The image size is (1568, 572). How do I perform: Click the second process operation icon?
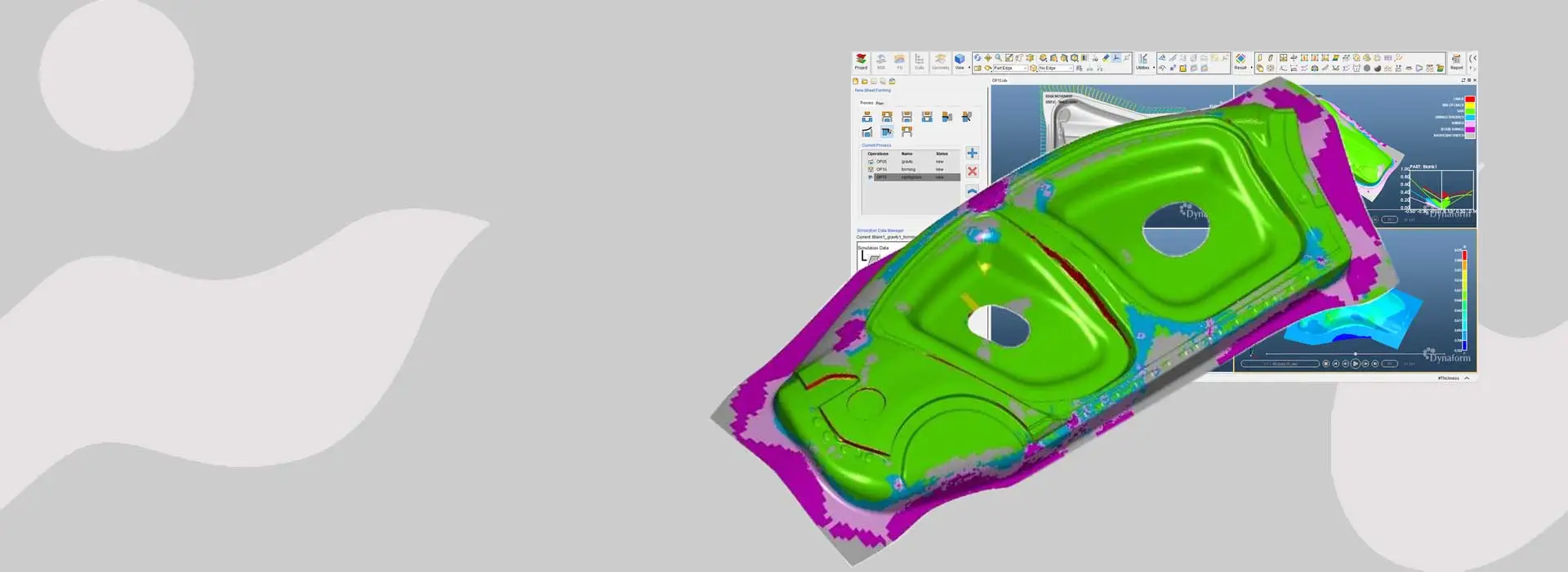click(887, 117)
